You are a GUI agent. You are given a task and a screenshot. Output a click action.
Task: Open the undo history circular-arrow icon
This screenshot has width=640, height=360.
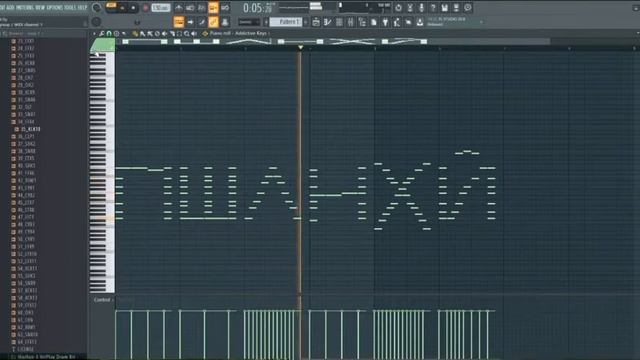pyautogui.click(x=398, y=7)
